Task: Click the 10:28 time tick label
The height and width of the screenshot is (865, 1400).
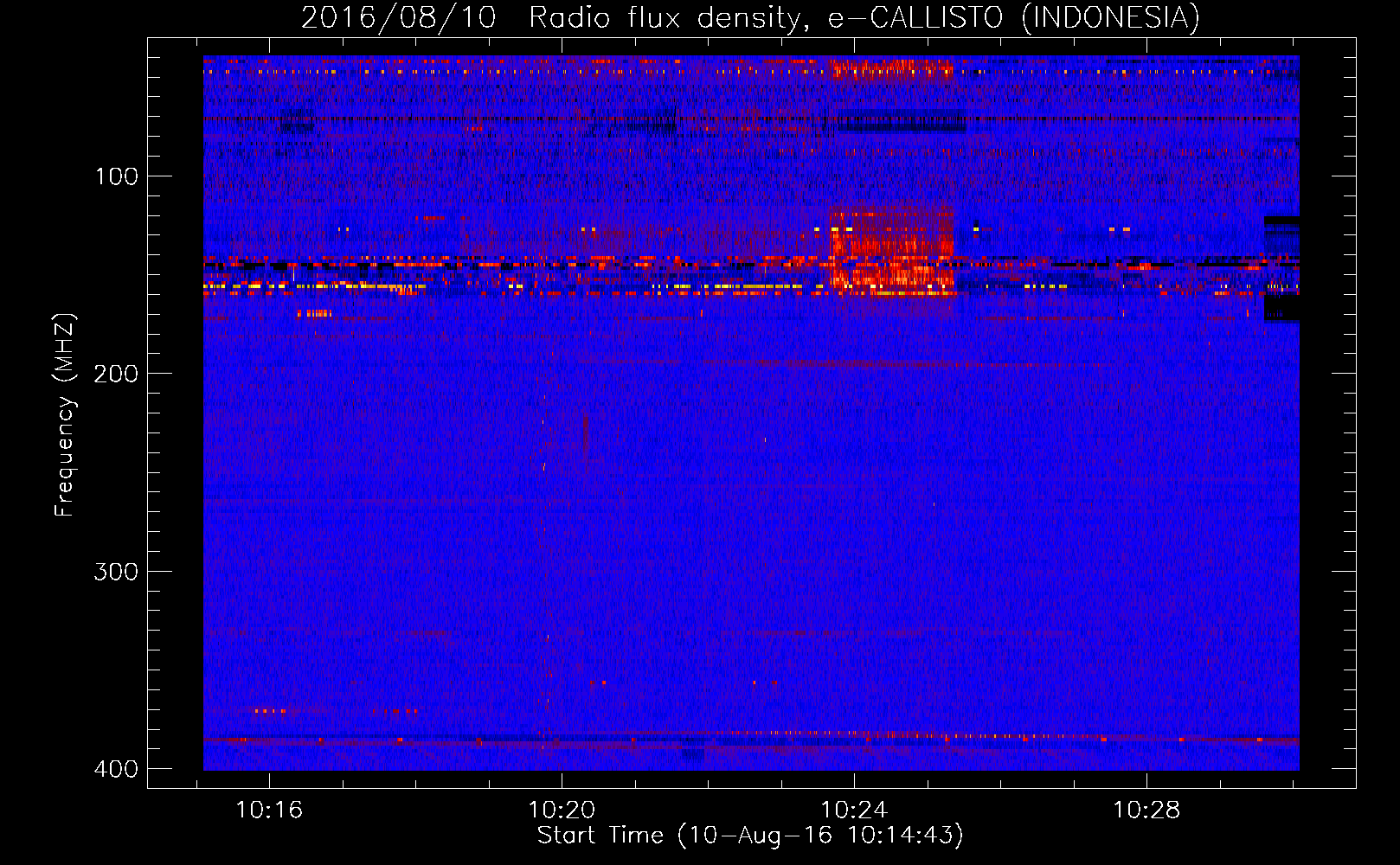Action: click(1146, 811)
